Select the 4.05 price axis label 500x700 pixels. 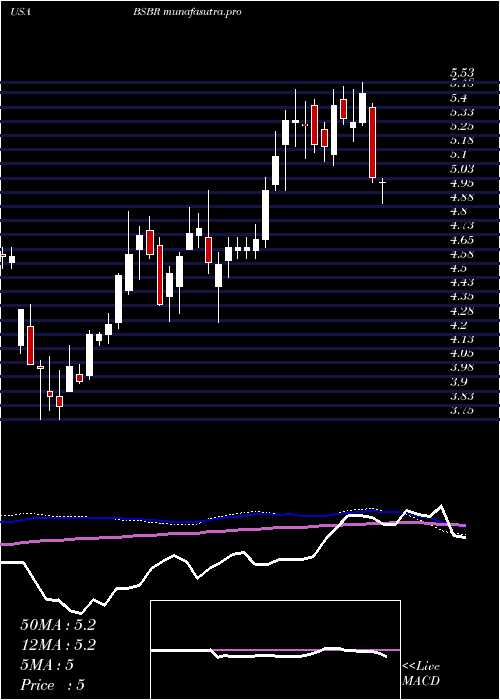pyautogui.click(x=462, y=354)
